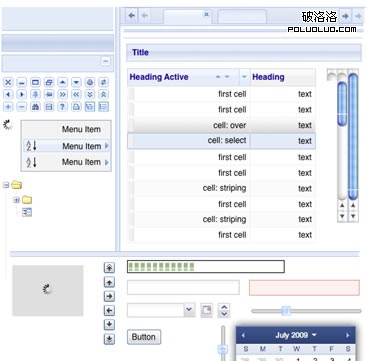Click the binoculars search icon

(x=35, y=107)
